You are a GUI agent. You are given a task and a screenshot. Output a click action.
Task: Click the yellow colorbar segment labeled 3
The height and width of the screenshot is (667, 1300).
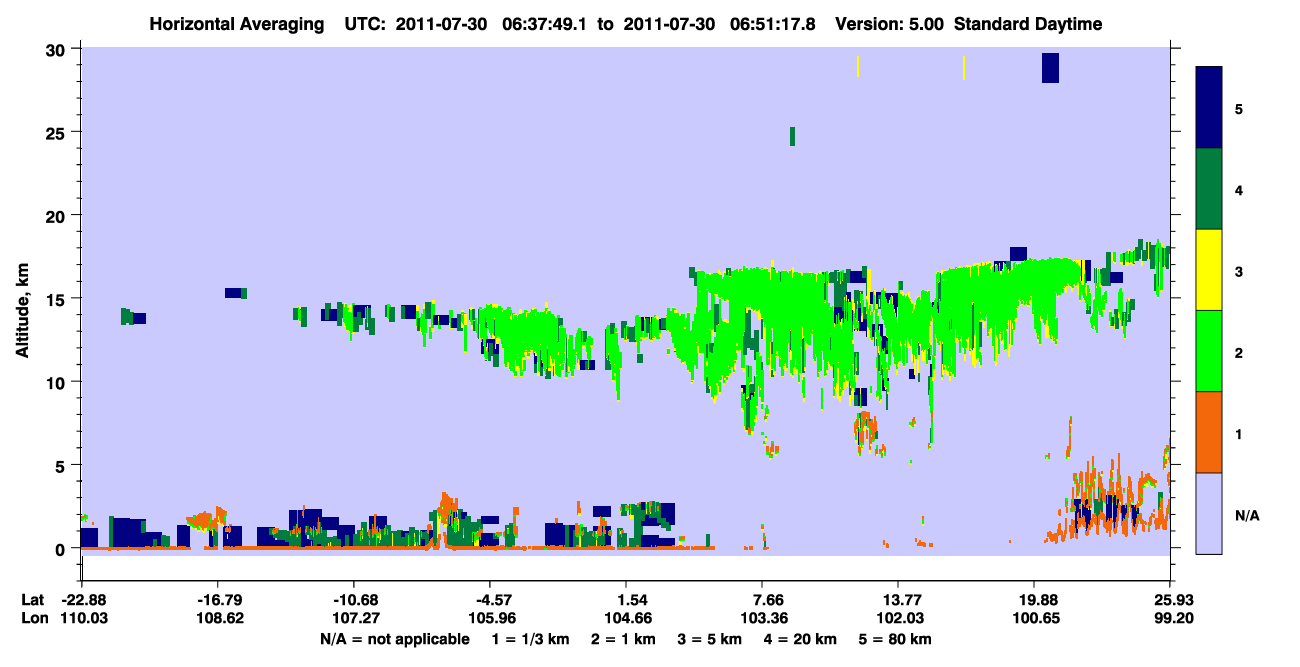(1209, 270)
